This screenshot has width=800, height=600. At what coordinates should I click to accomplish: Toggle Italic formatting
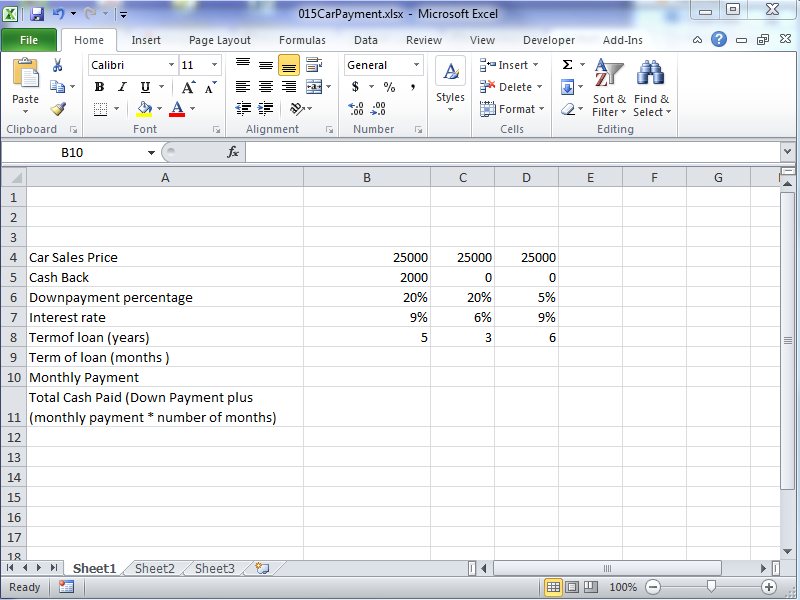click(x=122, y=87)
